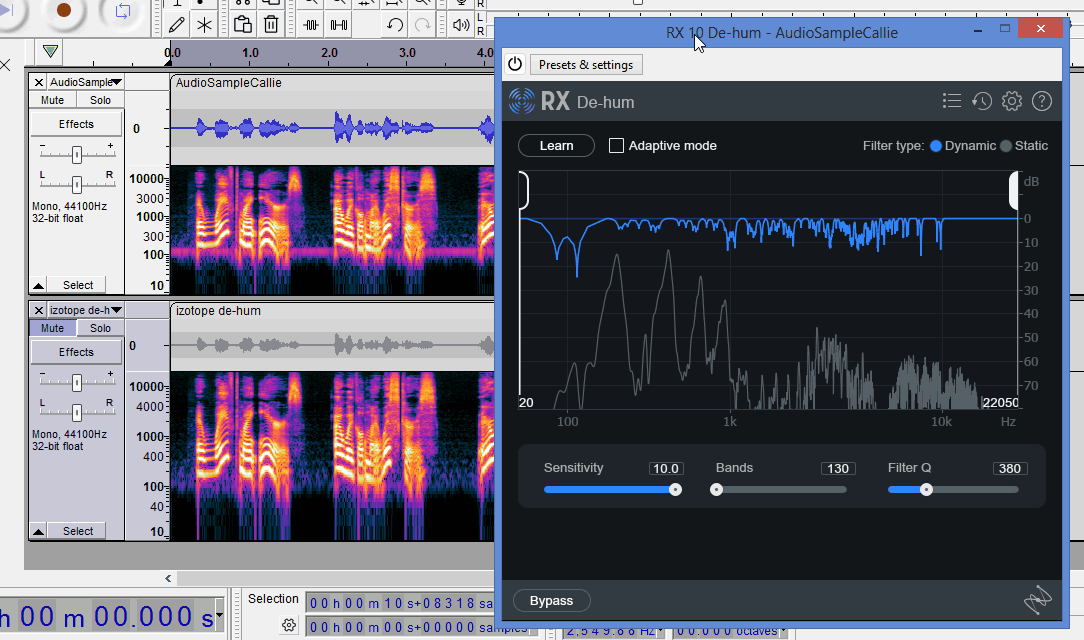
Task: Click the Sensitivity value field 10.0
Action: coord(666,469)
